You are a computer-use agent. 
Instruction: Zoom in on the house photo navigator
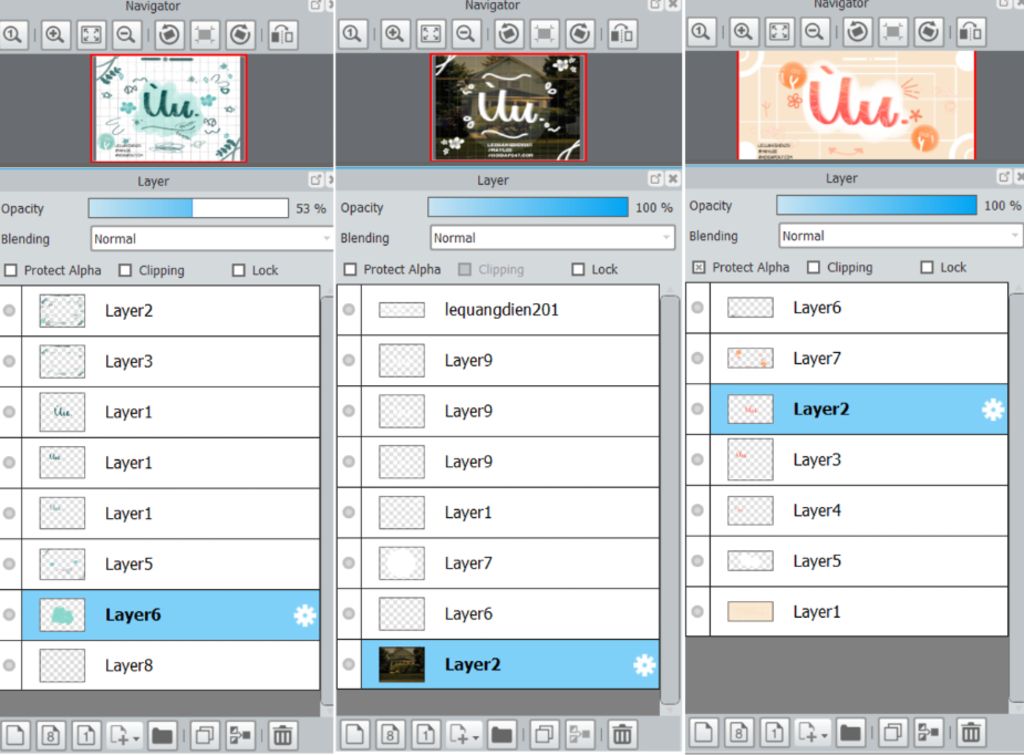tap(394, 33)
